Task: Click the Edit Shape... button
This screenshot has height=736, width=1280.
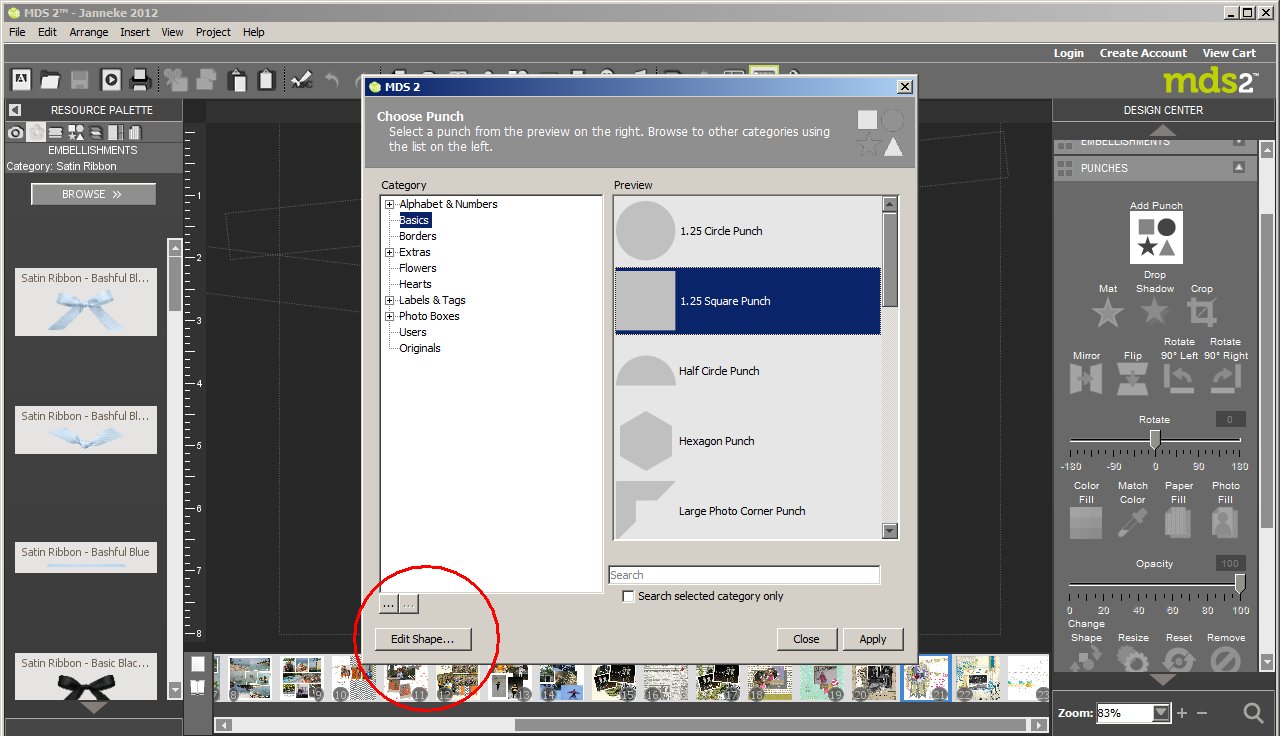Action: pos(422,639)
